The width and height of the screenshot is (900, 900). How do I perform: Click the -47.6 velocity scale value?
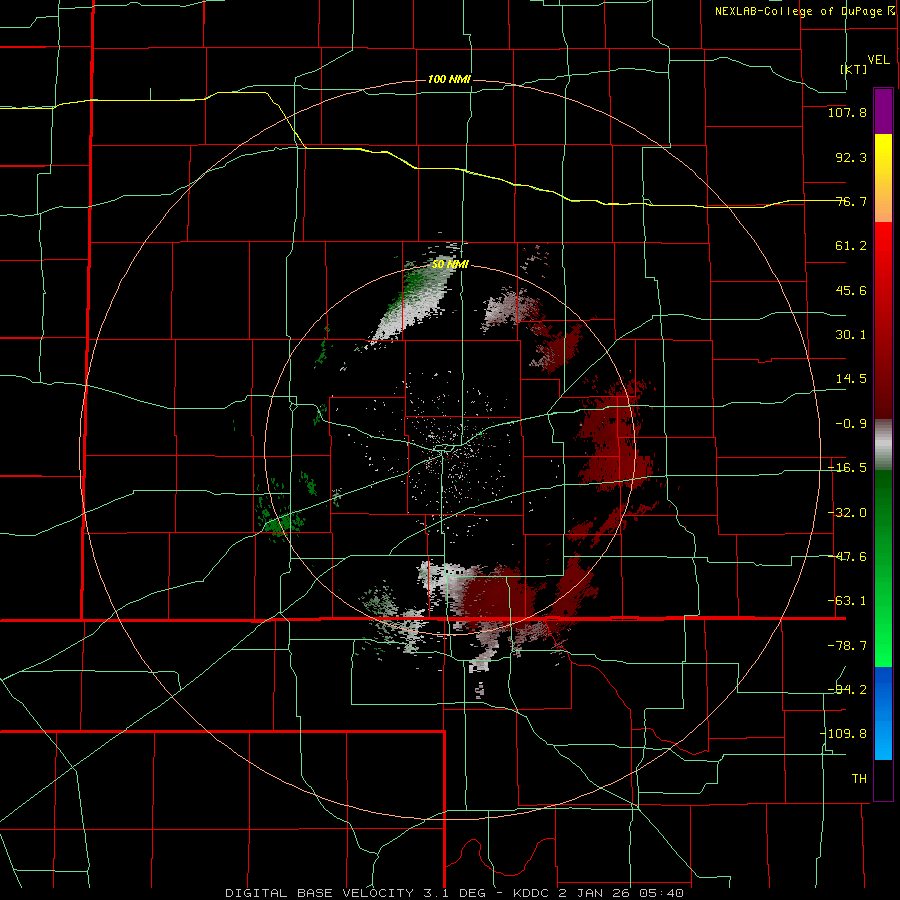[847, 557]
